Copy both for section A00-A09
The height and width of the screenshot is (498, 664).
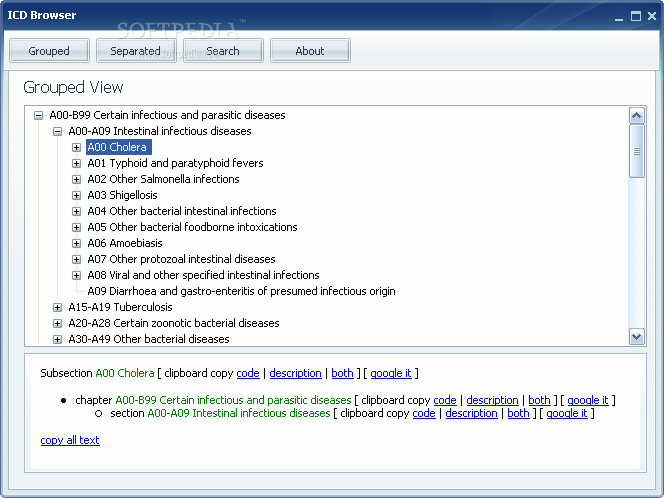tap(518, 413)
